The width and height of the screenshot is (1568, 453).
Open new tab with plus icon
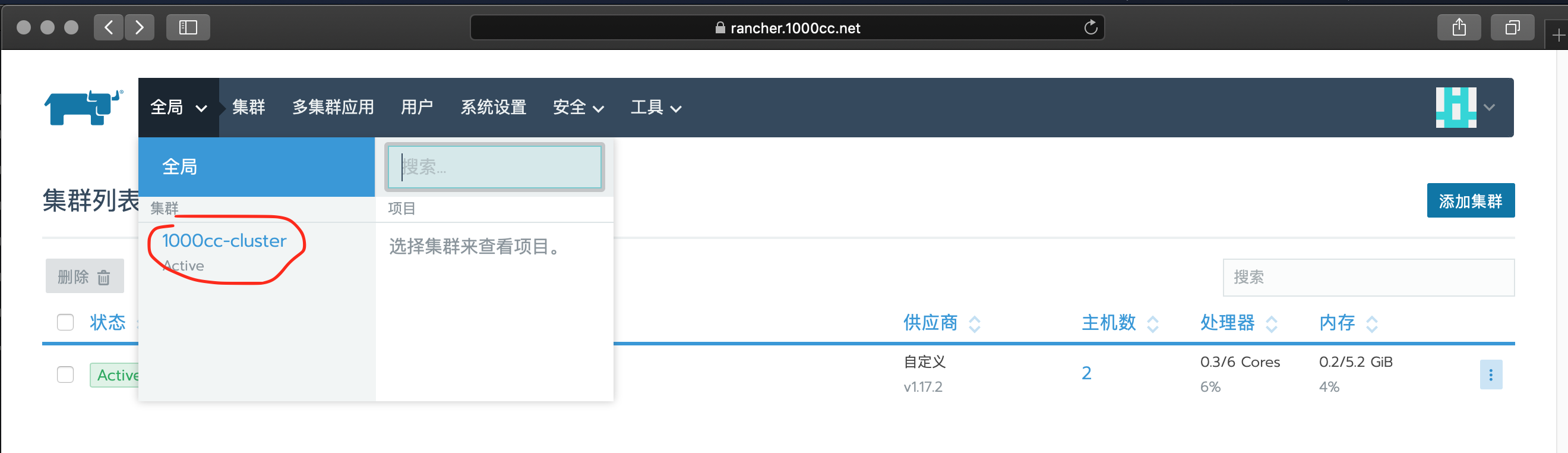[x=1558, y=36]
